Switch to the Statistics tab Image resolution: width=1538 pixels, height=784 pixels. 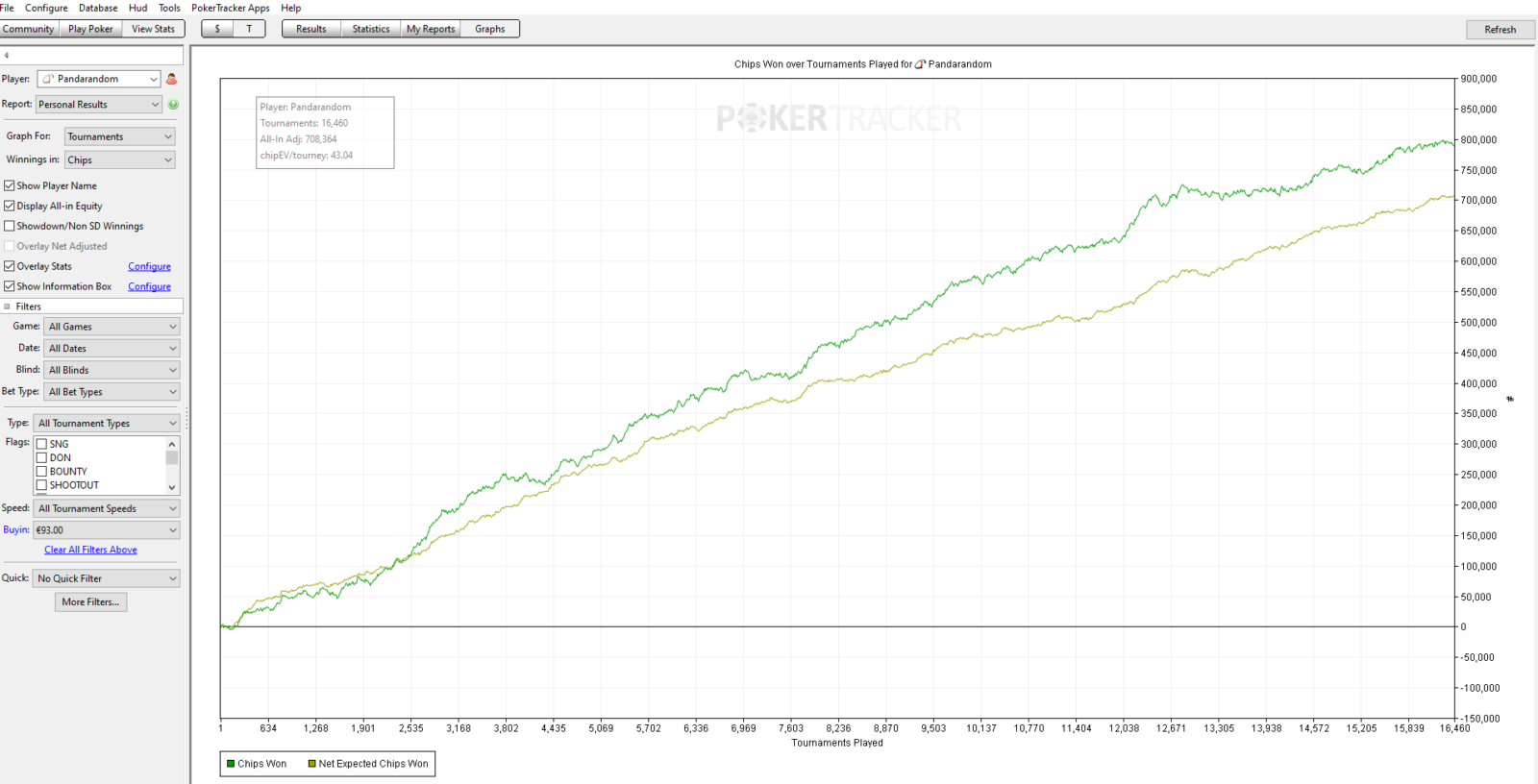(x=371, y=29)
